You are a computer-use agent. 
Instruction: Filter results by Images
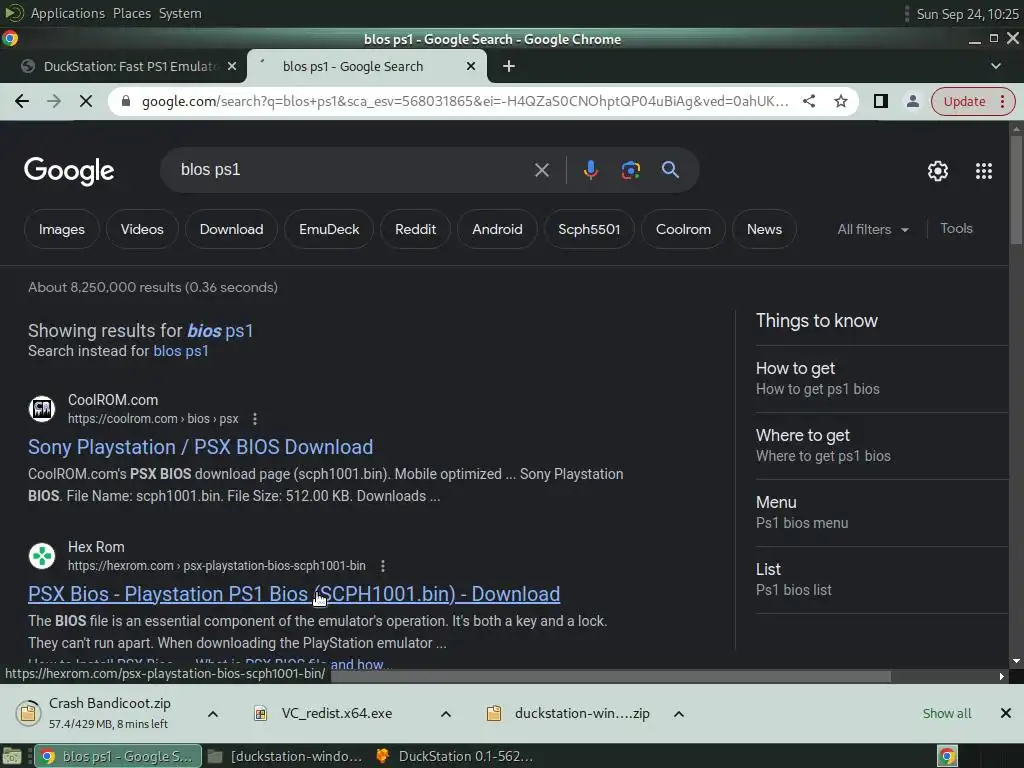(x=61, y=229)
